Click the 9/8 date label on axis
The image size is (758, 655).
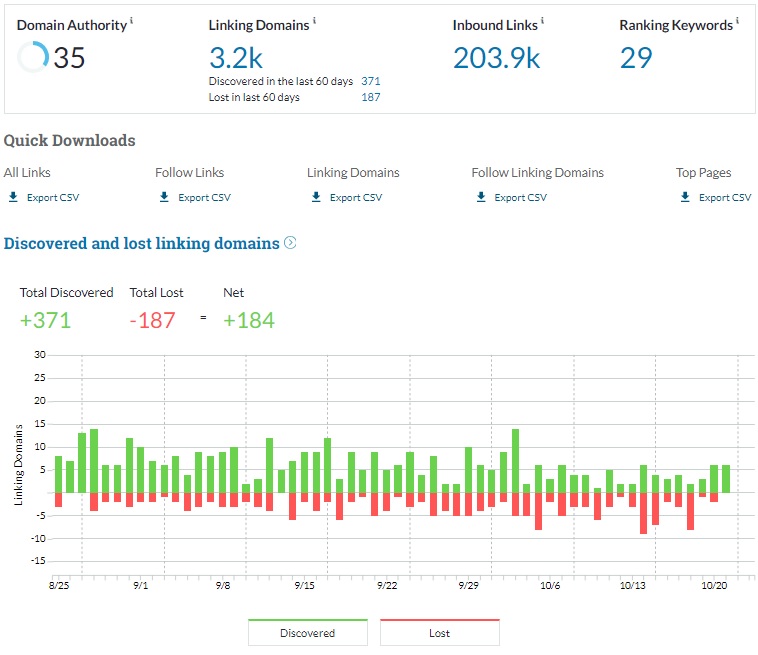pyautogui.click(x=223, y=585)
